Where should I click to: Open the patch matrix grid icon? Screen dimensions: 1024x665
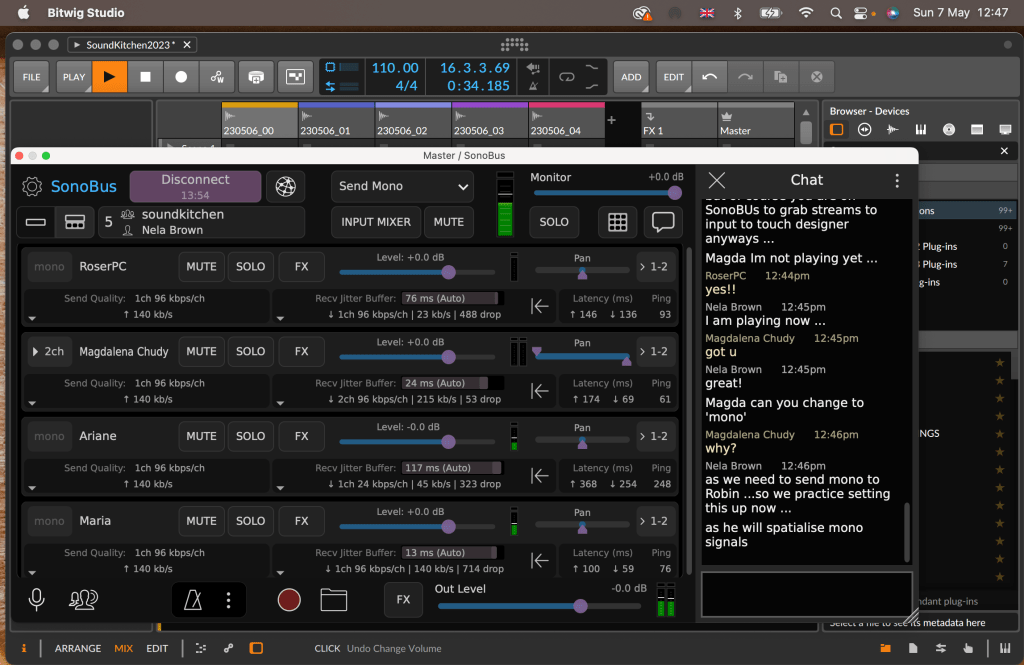point(617,222)
